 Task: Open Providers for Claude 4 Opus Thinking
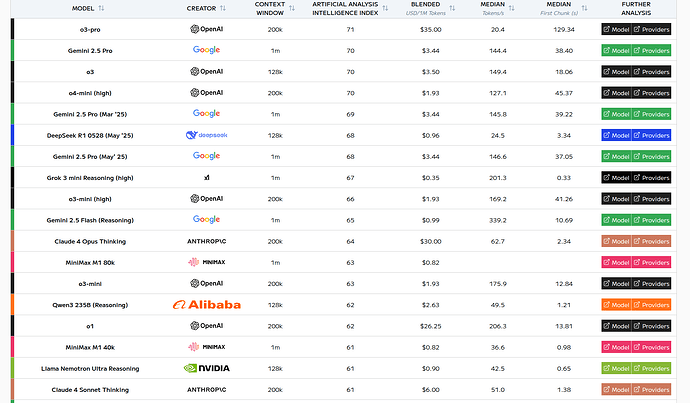click(652, 241)
